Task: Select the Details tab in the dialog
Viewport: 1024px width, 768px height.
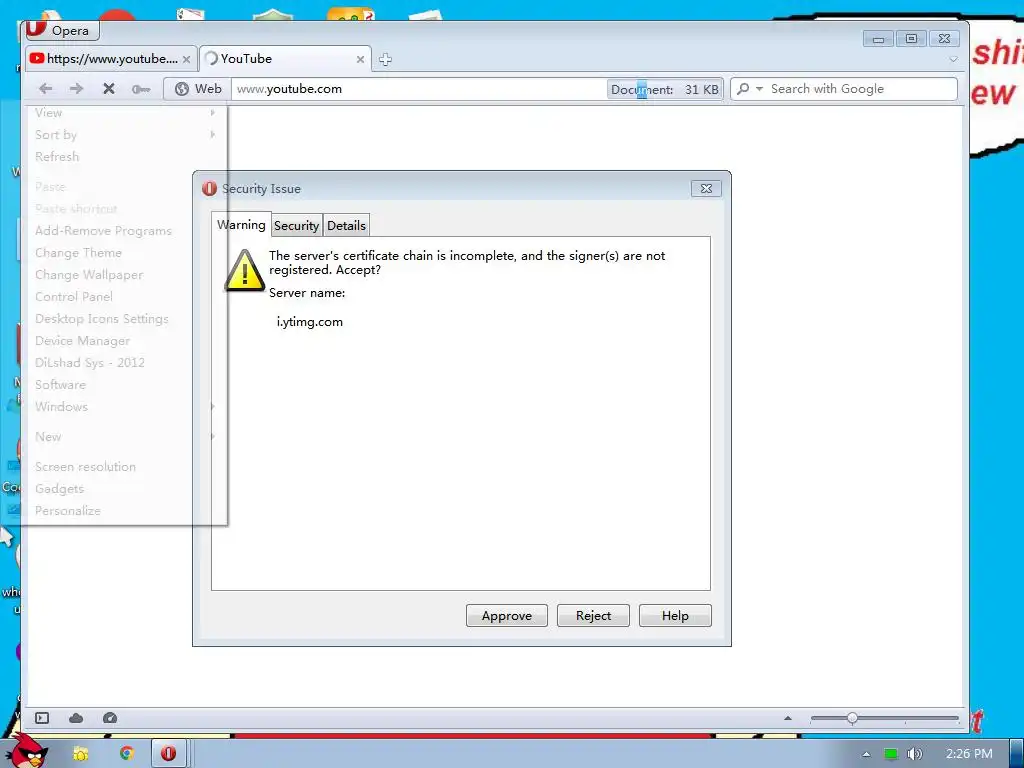Action: (x=346, y=225)
